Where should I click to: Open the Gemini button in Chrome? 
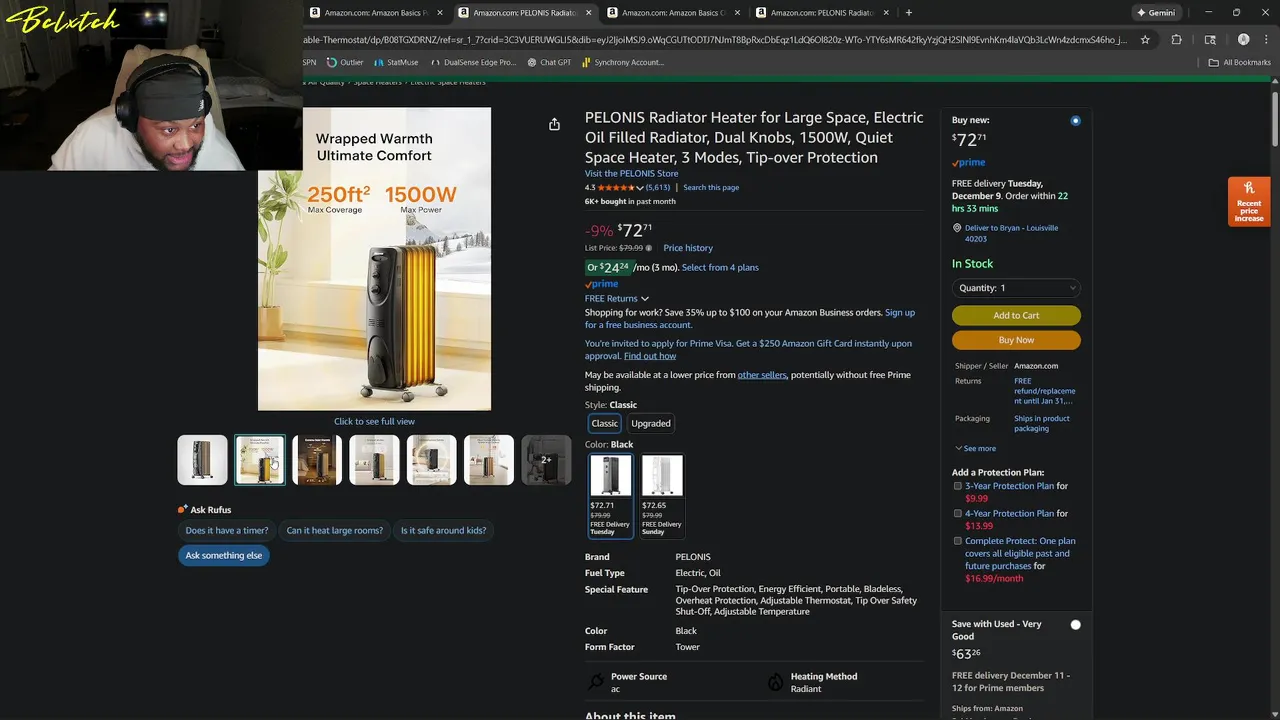1156,13
